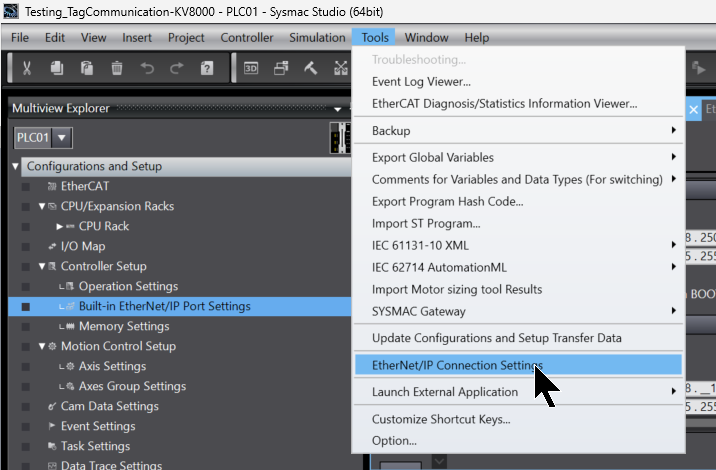Viewport: 716px width, 470px height.
Task: Click the Sysmac Studio title bar icon
Action: click(11, 11)
